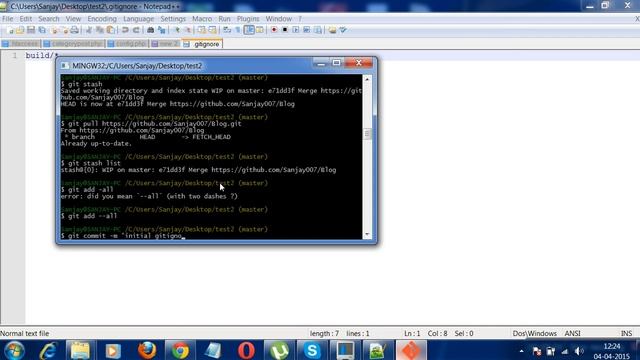Click the Close document toolbar icon
This screenshot has width=640, height=360.
[x=54, y=30]
